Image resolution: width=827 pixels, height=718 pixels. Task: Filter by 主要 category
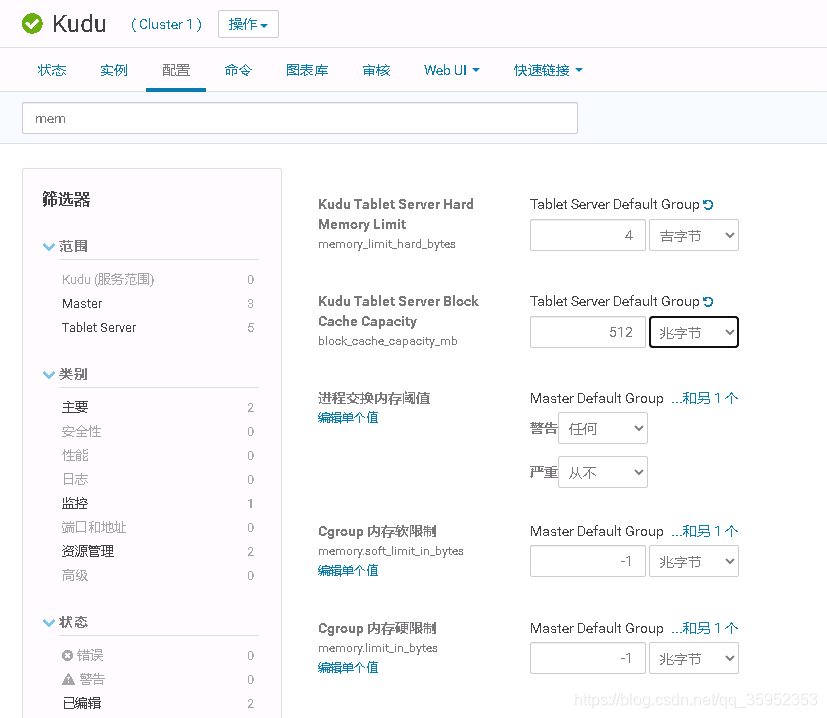75,407
